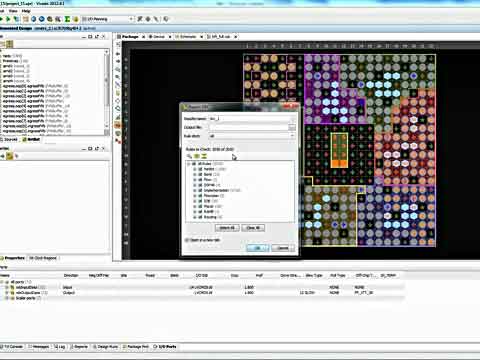The image size is (480, 360).
Task: Click the magnifier search icon above the rules tree
Action: click(189, 156)
